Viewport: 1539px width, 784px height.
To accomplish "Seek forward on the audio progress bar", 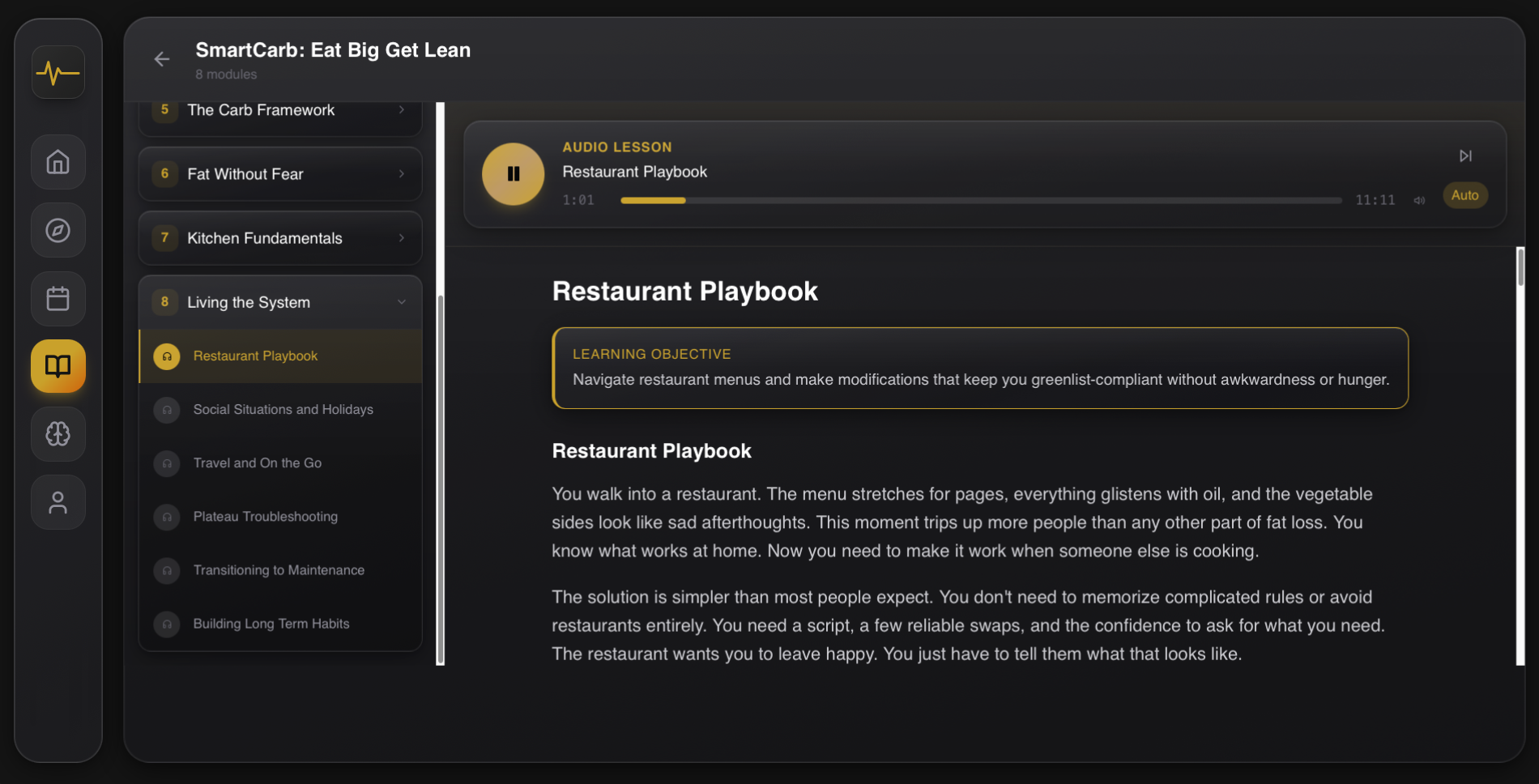I will (972, 200).
